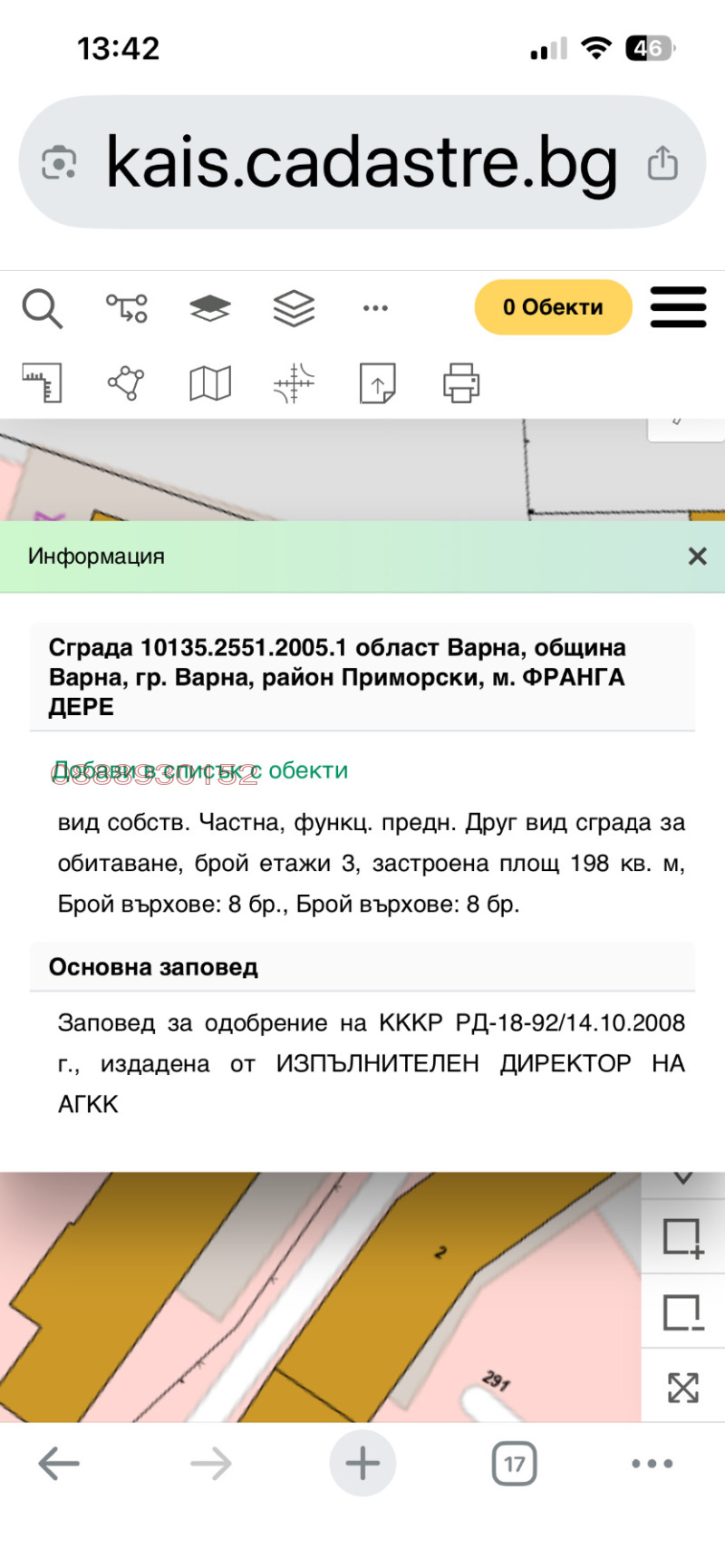The image size is (725, 1568).
Task: Close the Информация panel
Action: 697,557
